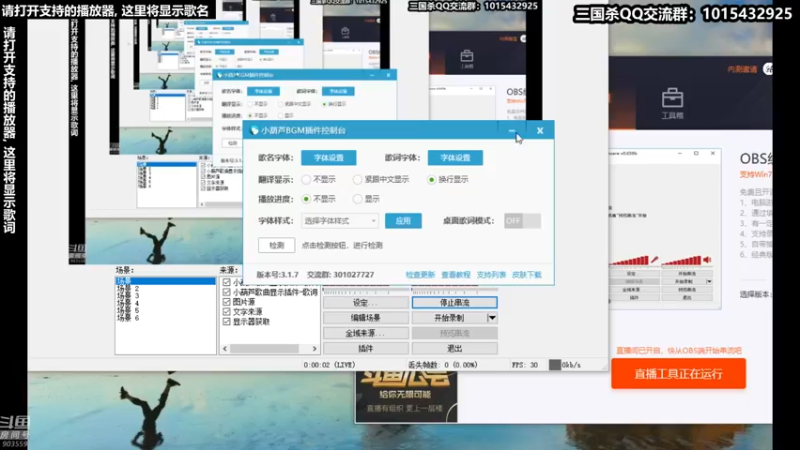Click the 交流群 301027727 text
The width and height of the screenshot is (800, 450).
pyautogui.click(x=340, y=274)
